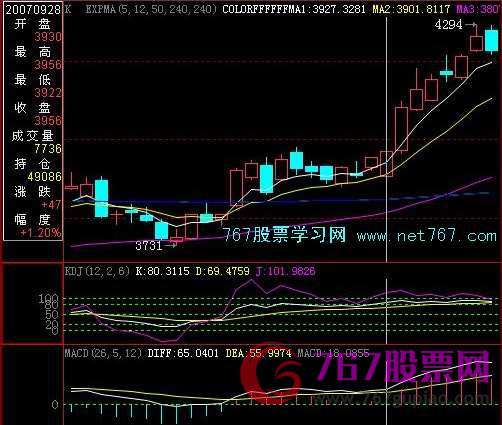Viewport: 502px width, 425px height.
Task: Click the 20070928 date header
Action: pyautogui.click(x=33, y=9)
